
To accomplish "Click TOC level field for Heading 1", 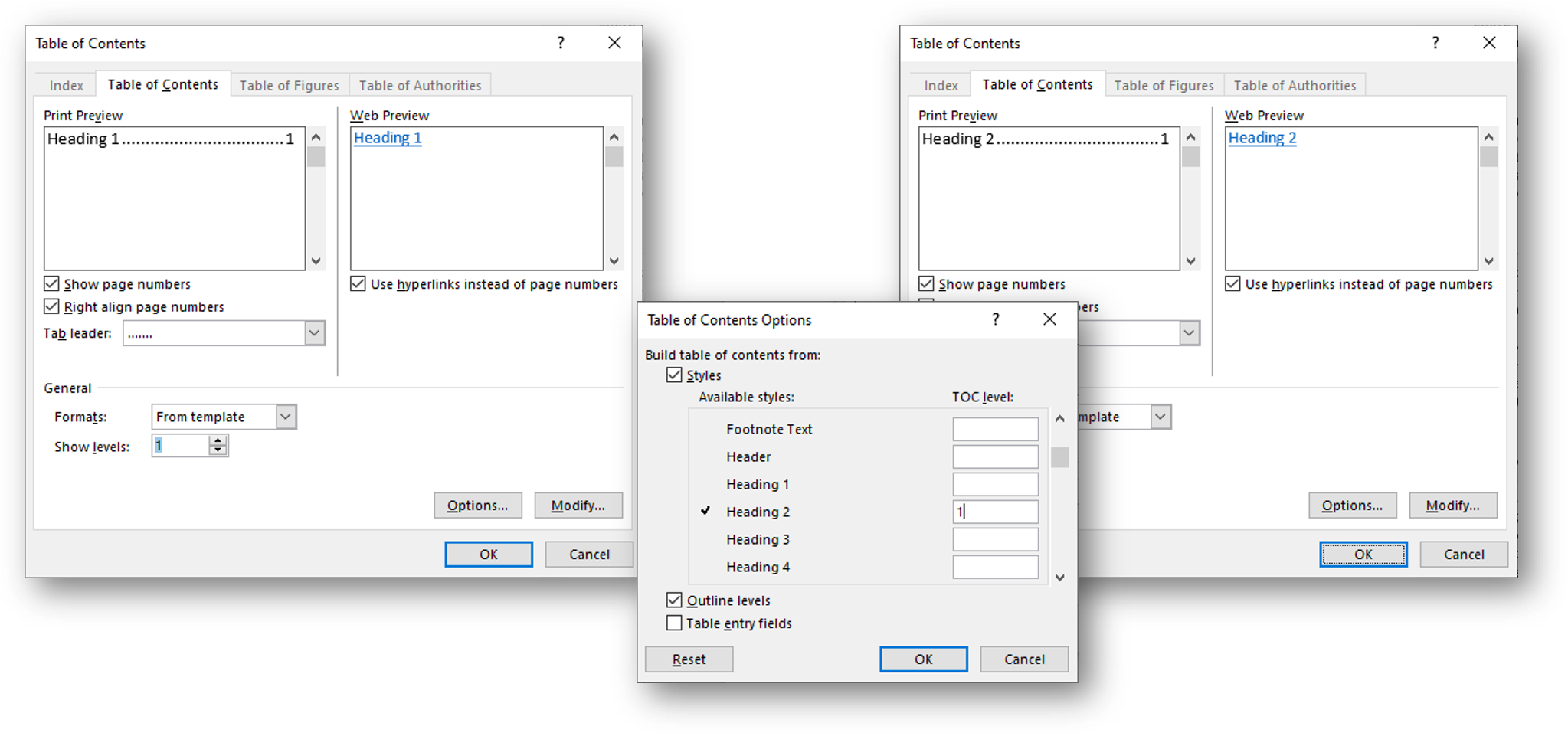I will pos(995,484).
